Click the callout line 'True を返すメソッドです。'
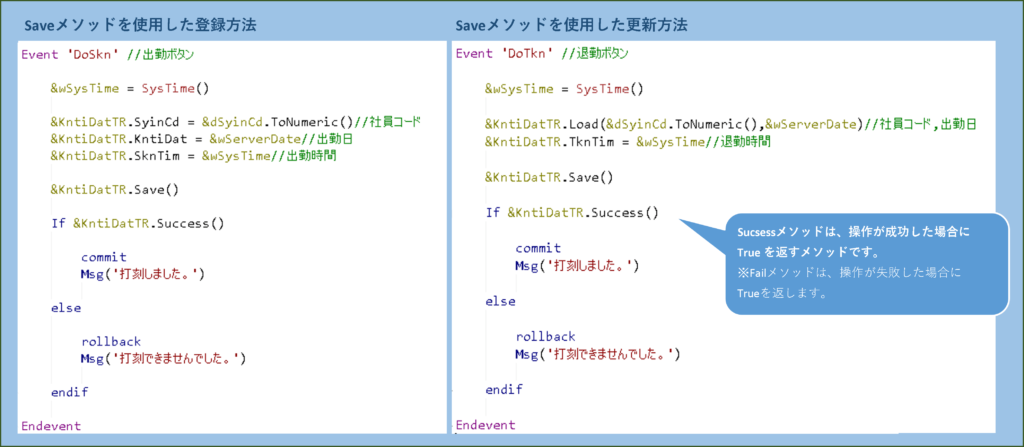 [807, 253]
